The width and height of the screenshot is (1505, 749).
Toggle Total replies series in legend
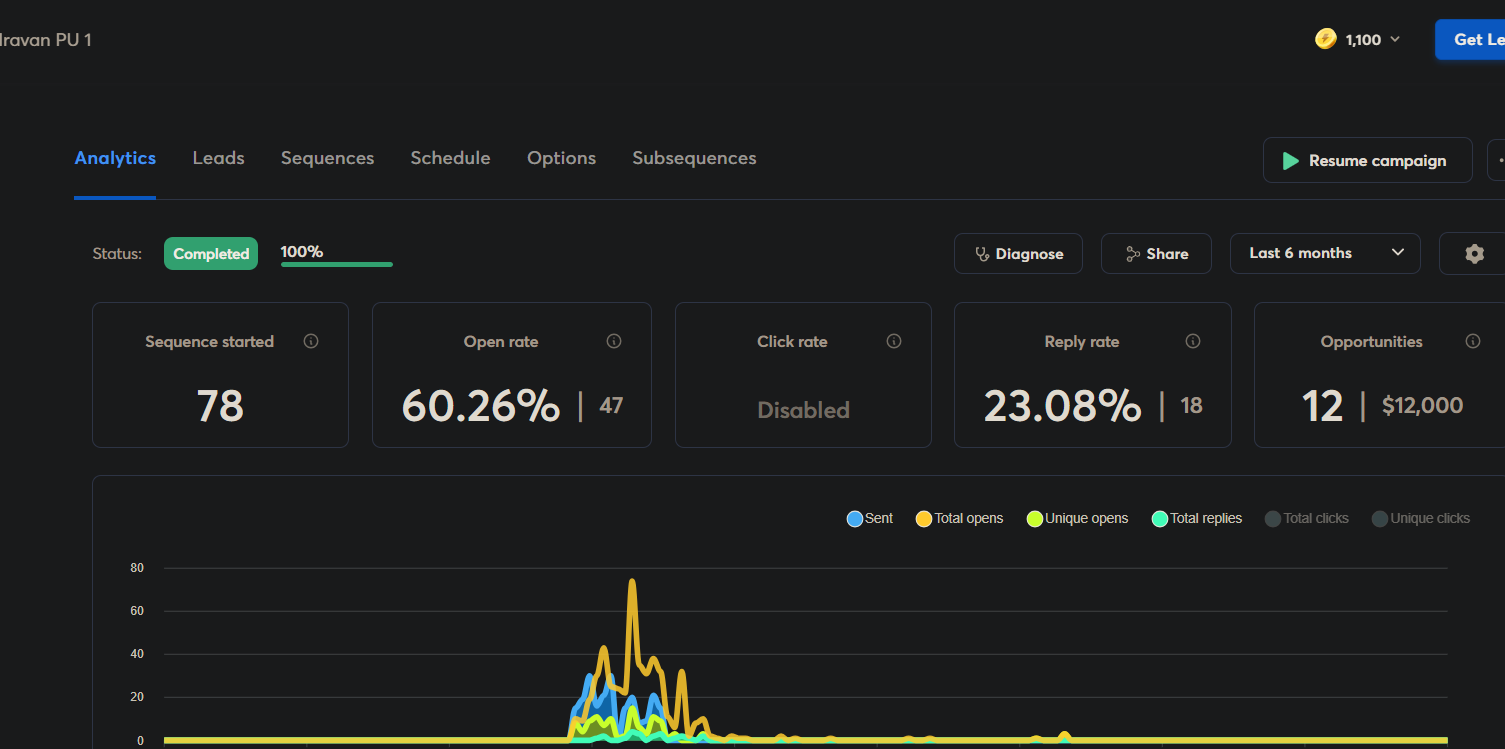pyautogui.click(x=1197, y=518)
